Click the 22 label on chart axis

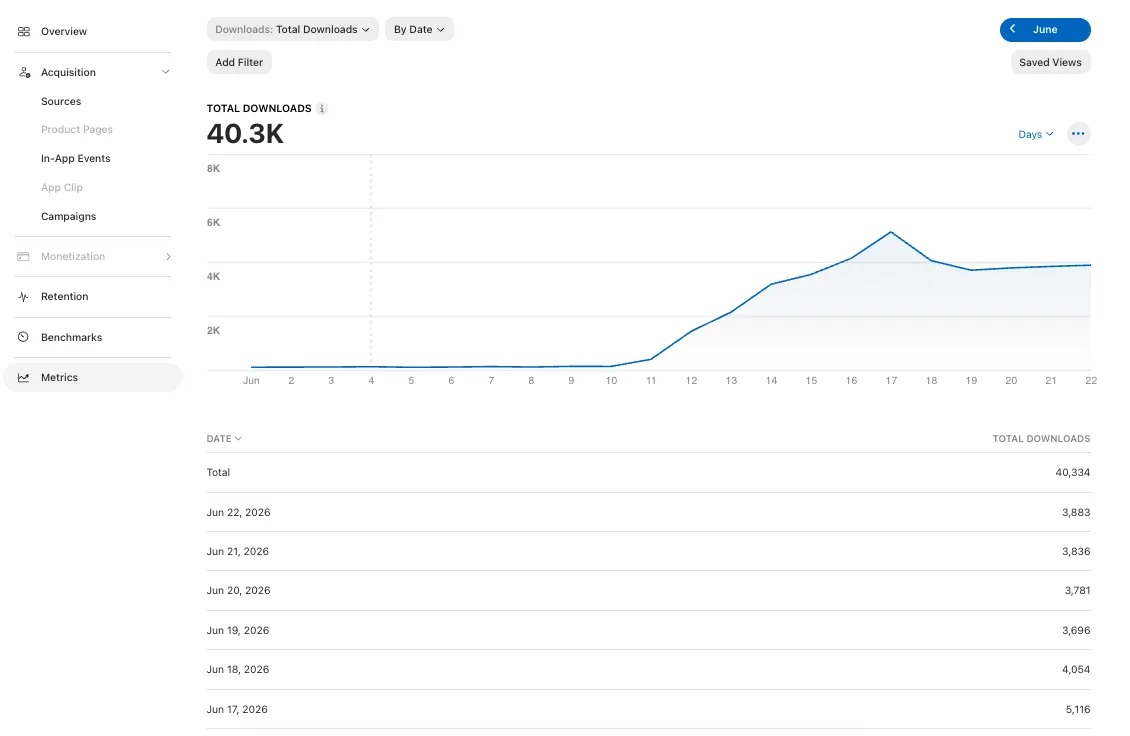coord(1090,381)
